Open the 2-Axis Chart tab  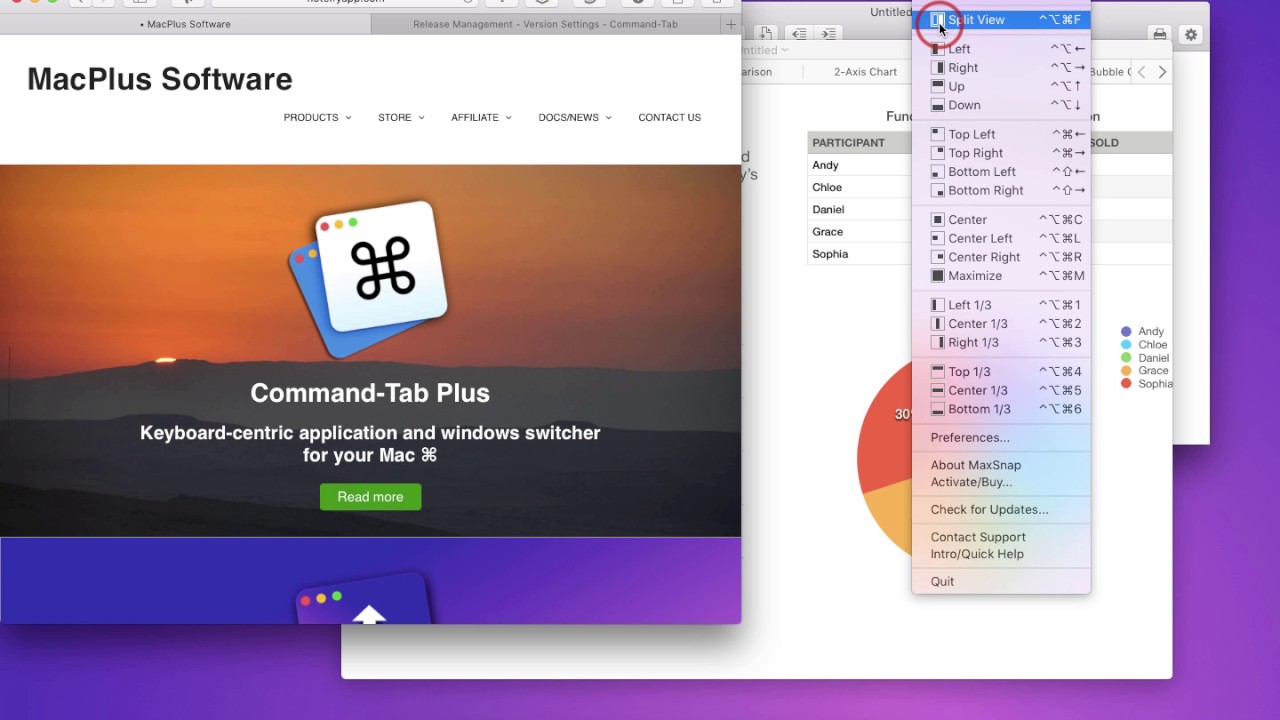(x=866, y=72)
